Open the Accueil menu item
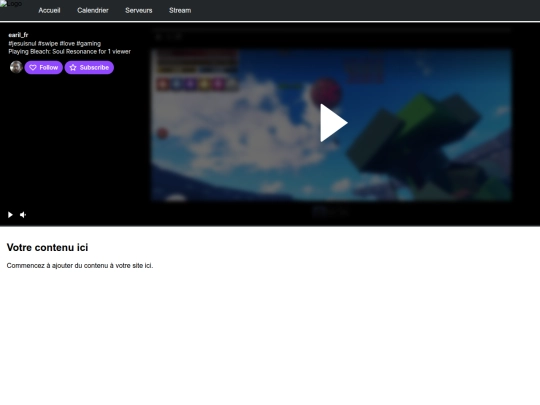Image resolution: width=540 pixels, height=405 pixels. (49, 10)
